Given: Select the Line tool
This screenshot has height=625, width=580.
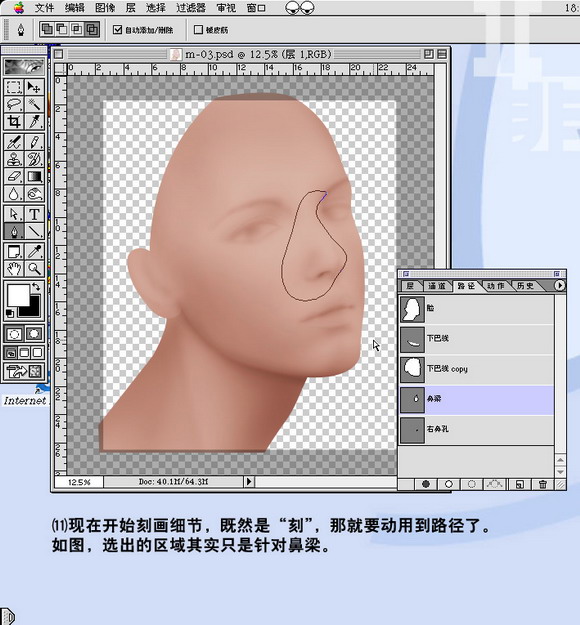Looking at the screenshot, I should (34, 231).
